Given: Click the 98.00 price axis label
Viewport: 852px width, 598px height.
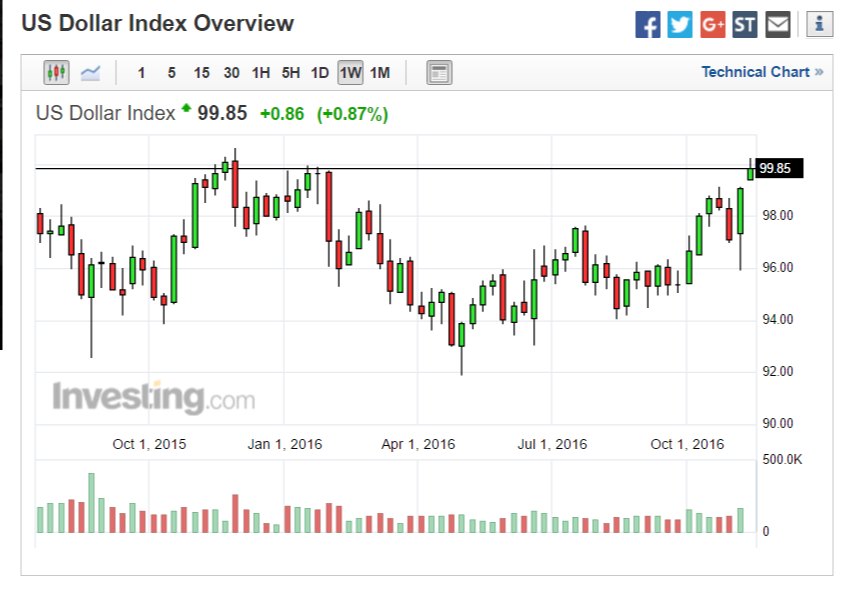Looking at the screenshot, I should (778, 215).
